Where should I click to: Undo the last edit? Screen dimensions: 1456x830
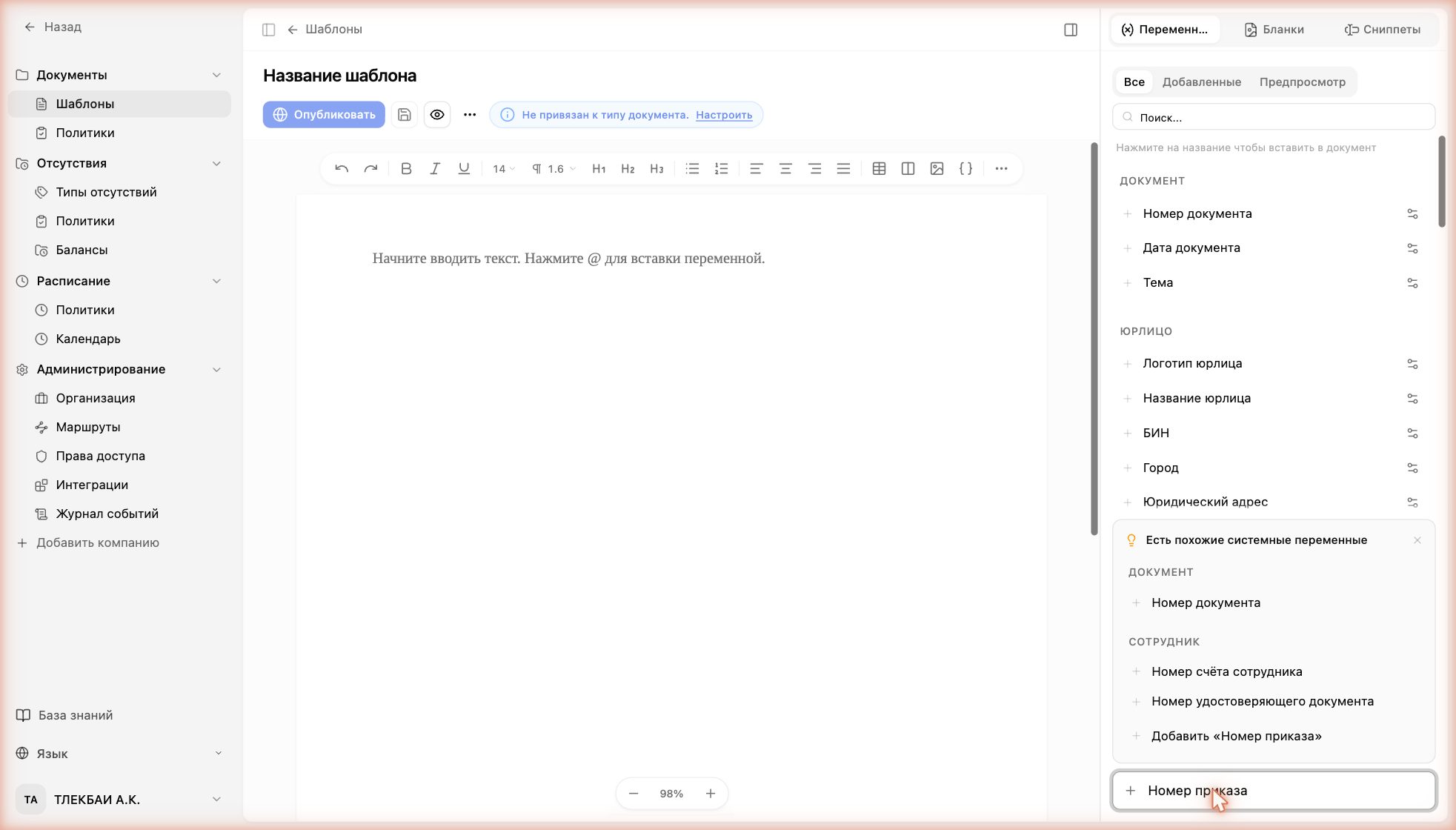[x=342, y=169]
